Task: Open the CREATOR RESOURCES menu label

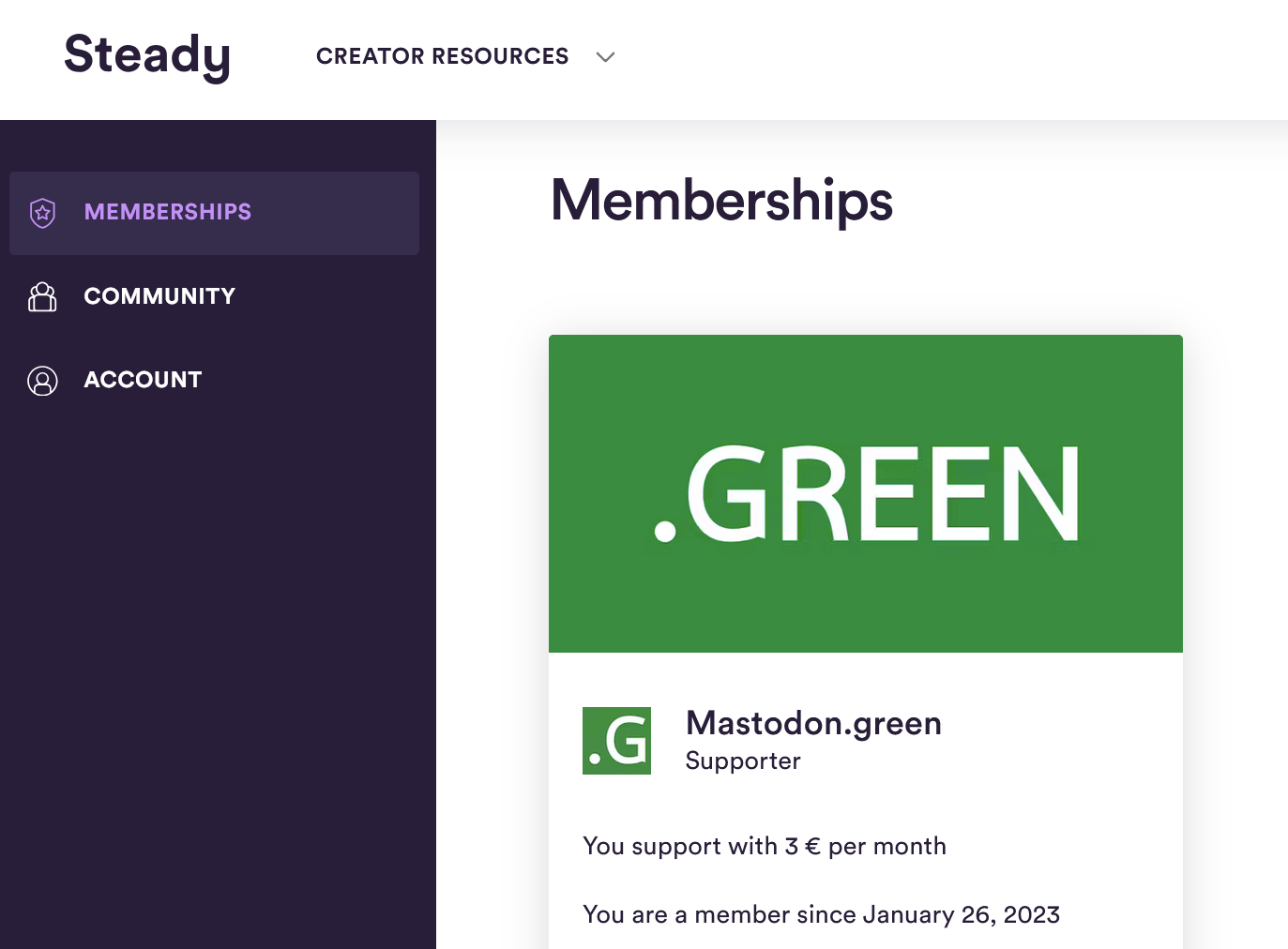Action: (442, 56)
